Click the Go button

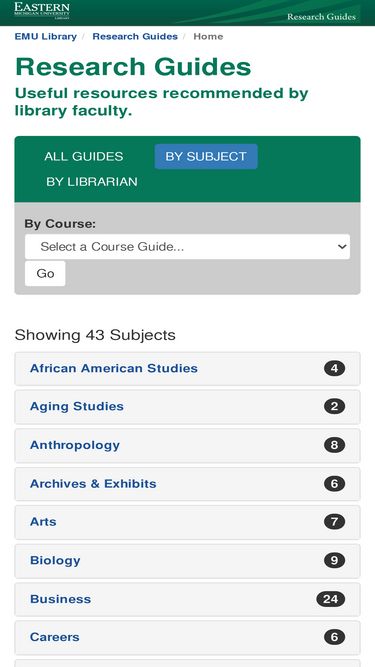(45, 274)
